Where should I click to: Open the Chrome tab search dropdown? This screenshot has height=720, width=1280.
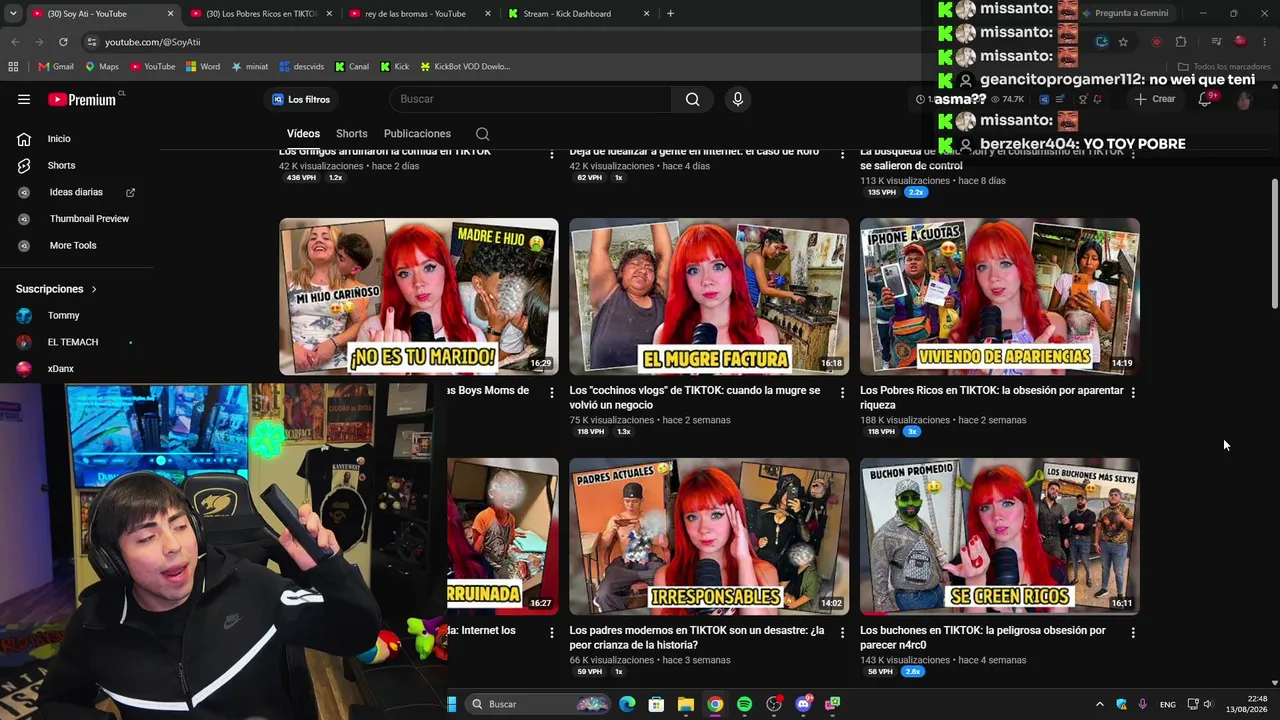pyautogui.click(x=13, y=14)
